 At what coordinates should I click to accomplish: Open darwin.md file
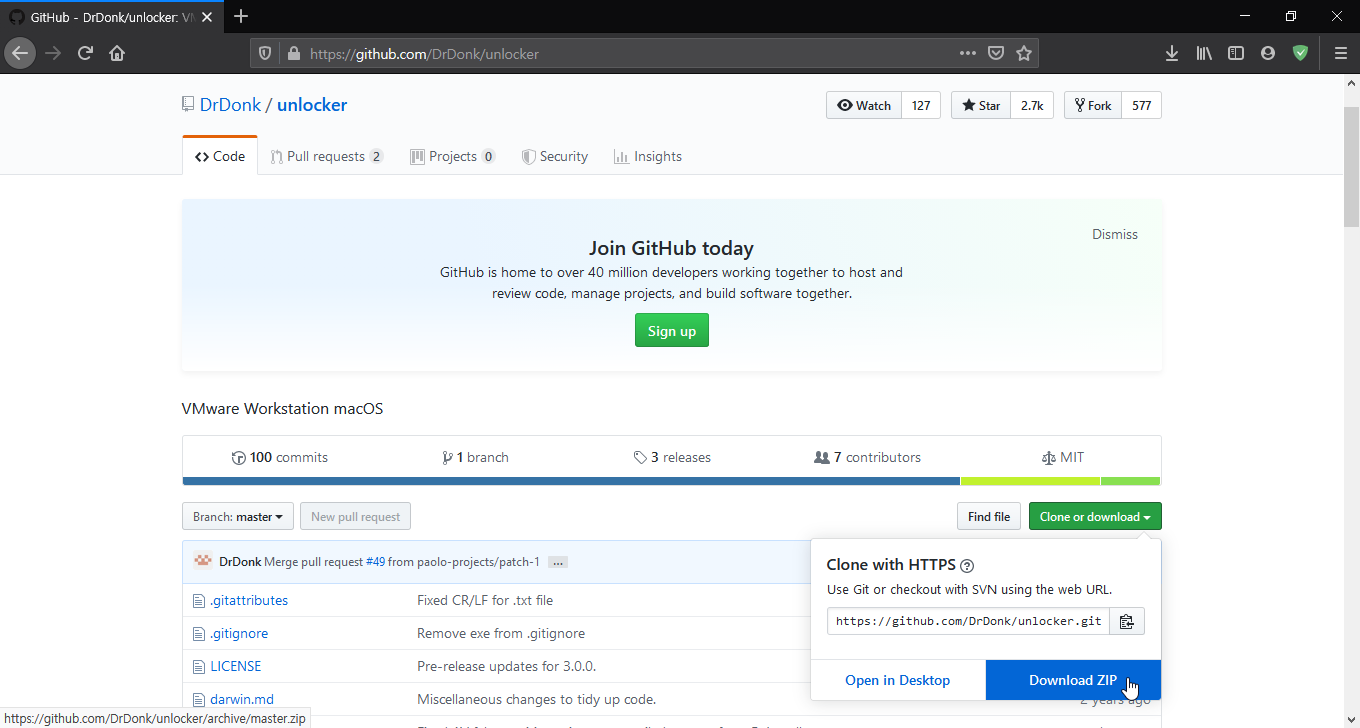click(242, 699)
